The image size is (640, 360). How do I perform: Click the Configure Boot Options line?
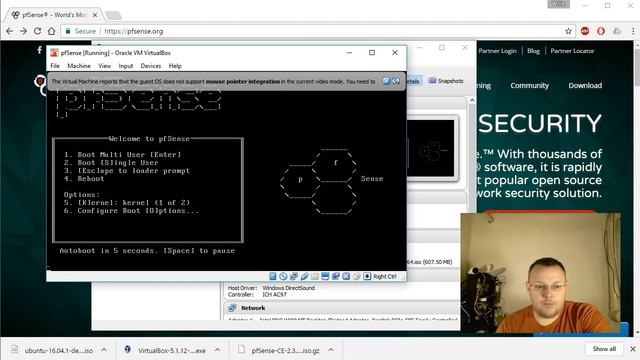coord(131,211)
